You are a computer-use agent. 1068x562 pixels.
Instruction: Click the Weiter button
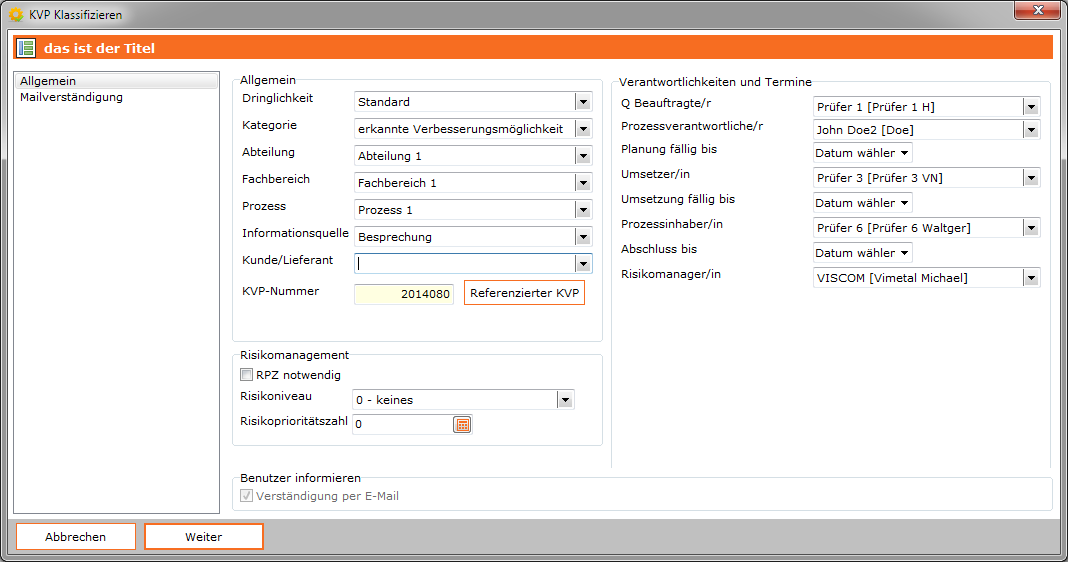coord(204,537)
